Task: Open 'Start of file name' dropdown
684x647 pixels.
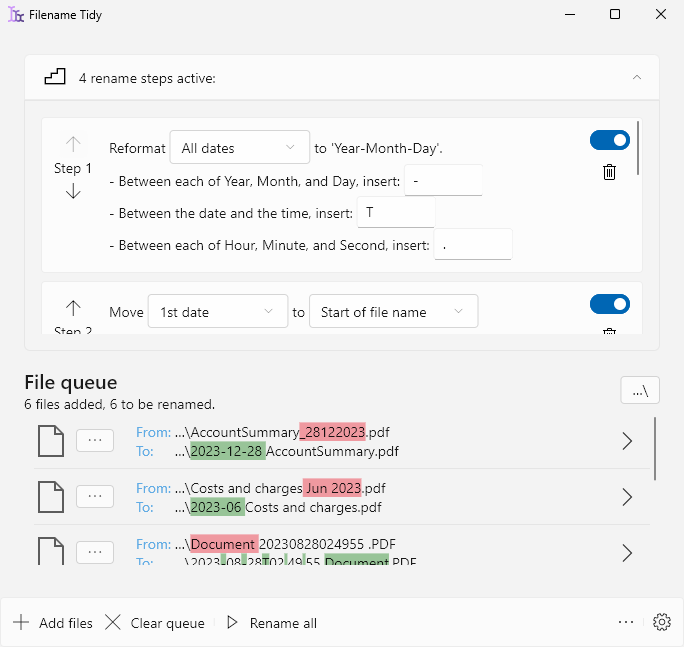Action: (393, 312)
